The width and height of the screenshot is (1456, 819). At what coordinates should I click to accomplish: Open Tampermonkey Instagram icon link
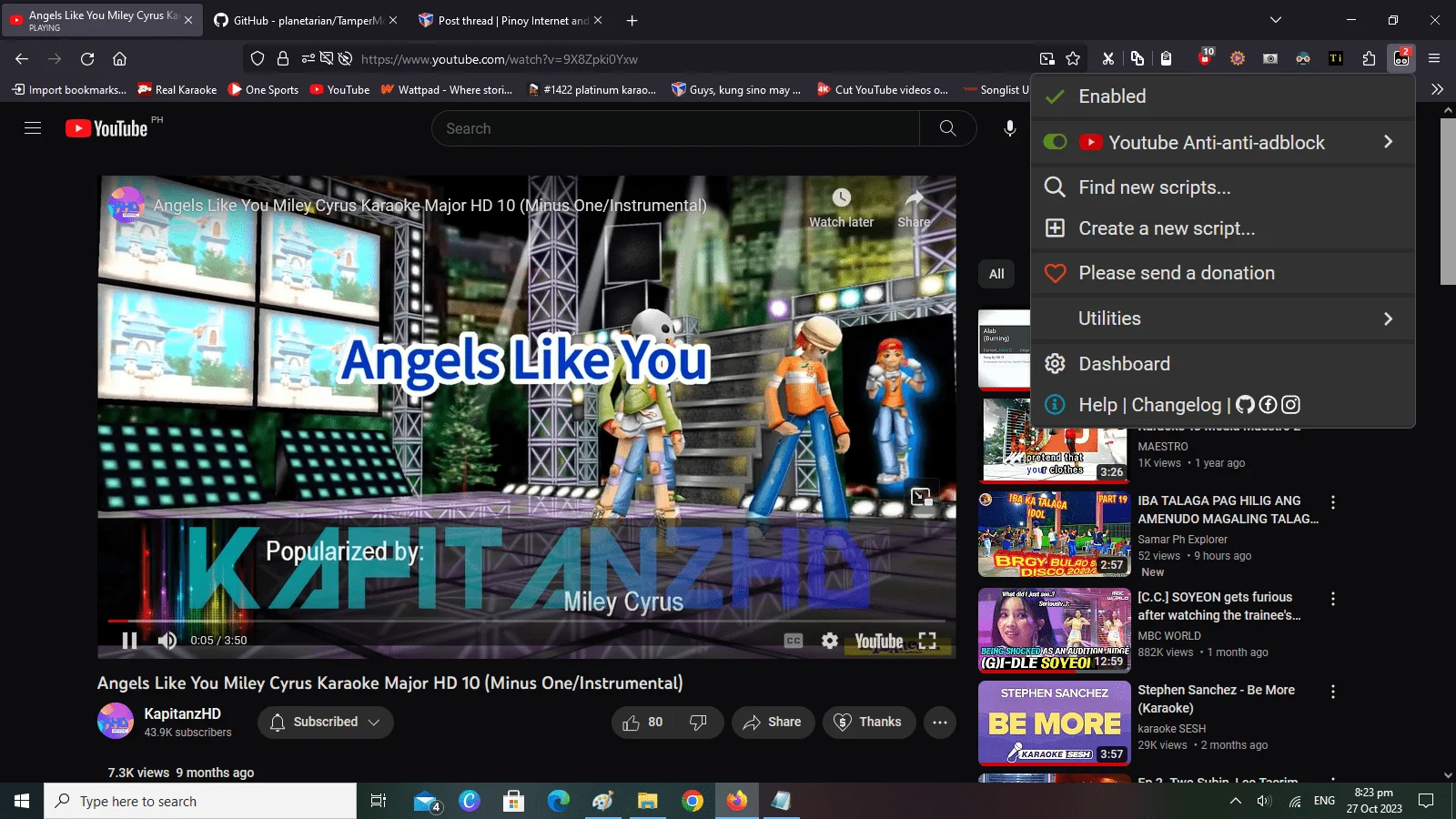click(1290, 405)
